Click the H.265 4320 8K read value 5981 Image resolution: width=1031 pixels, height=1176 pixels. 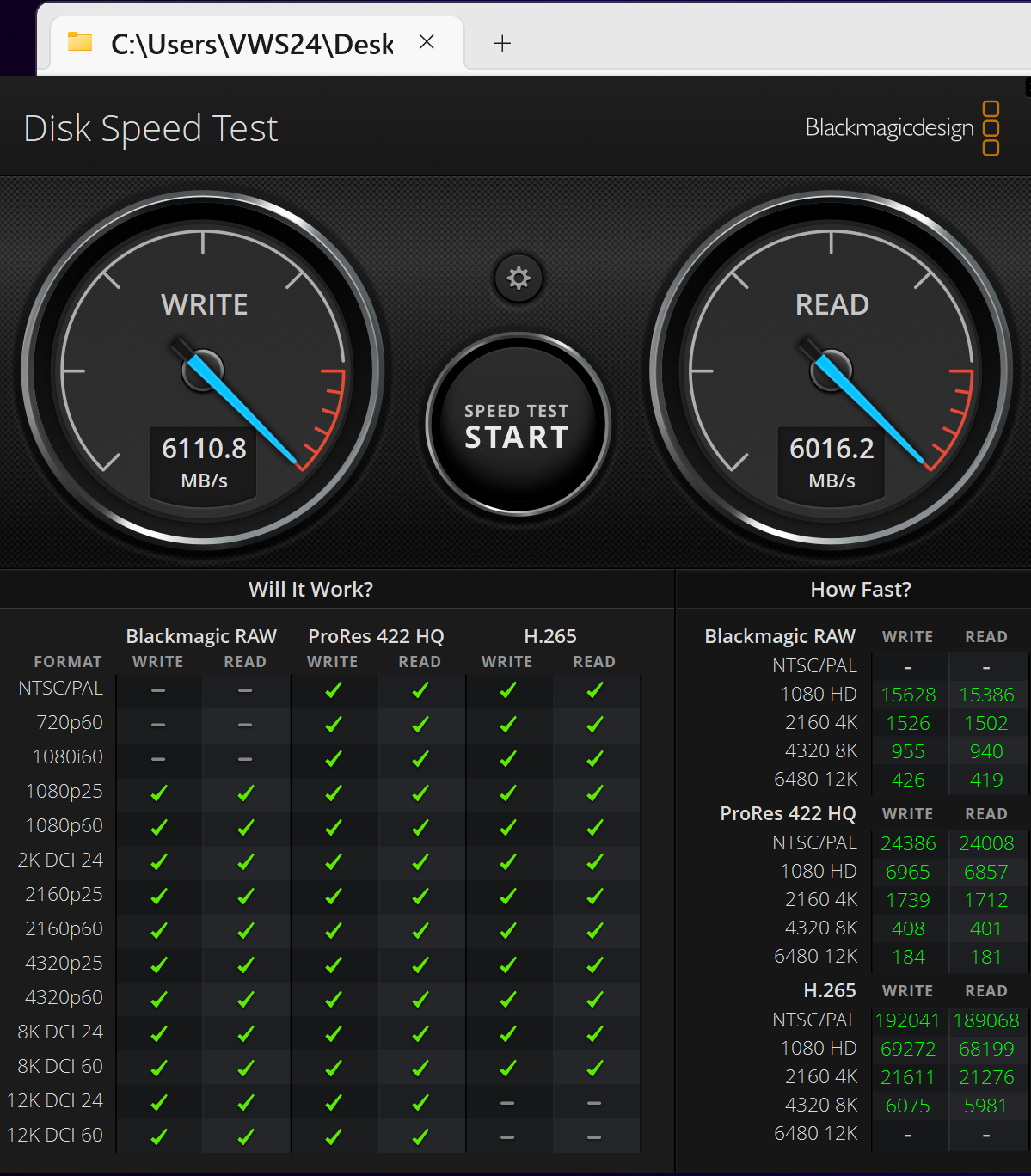tap(986, 1106)
